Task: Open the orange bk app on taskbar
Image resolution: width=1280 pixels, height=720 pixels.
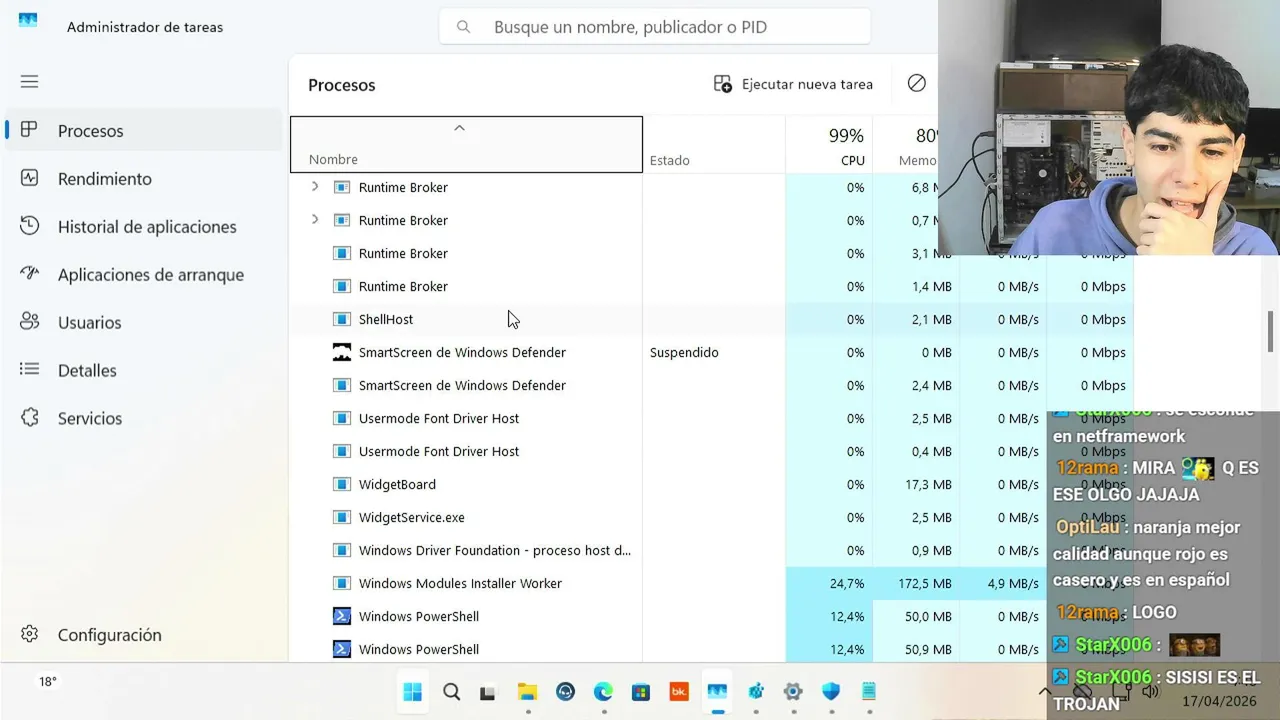Action: pyautogui.click(x=679, y=691)
